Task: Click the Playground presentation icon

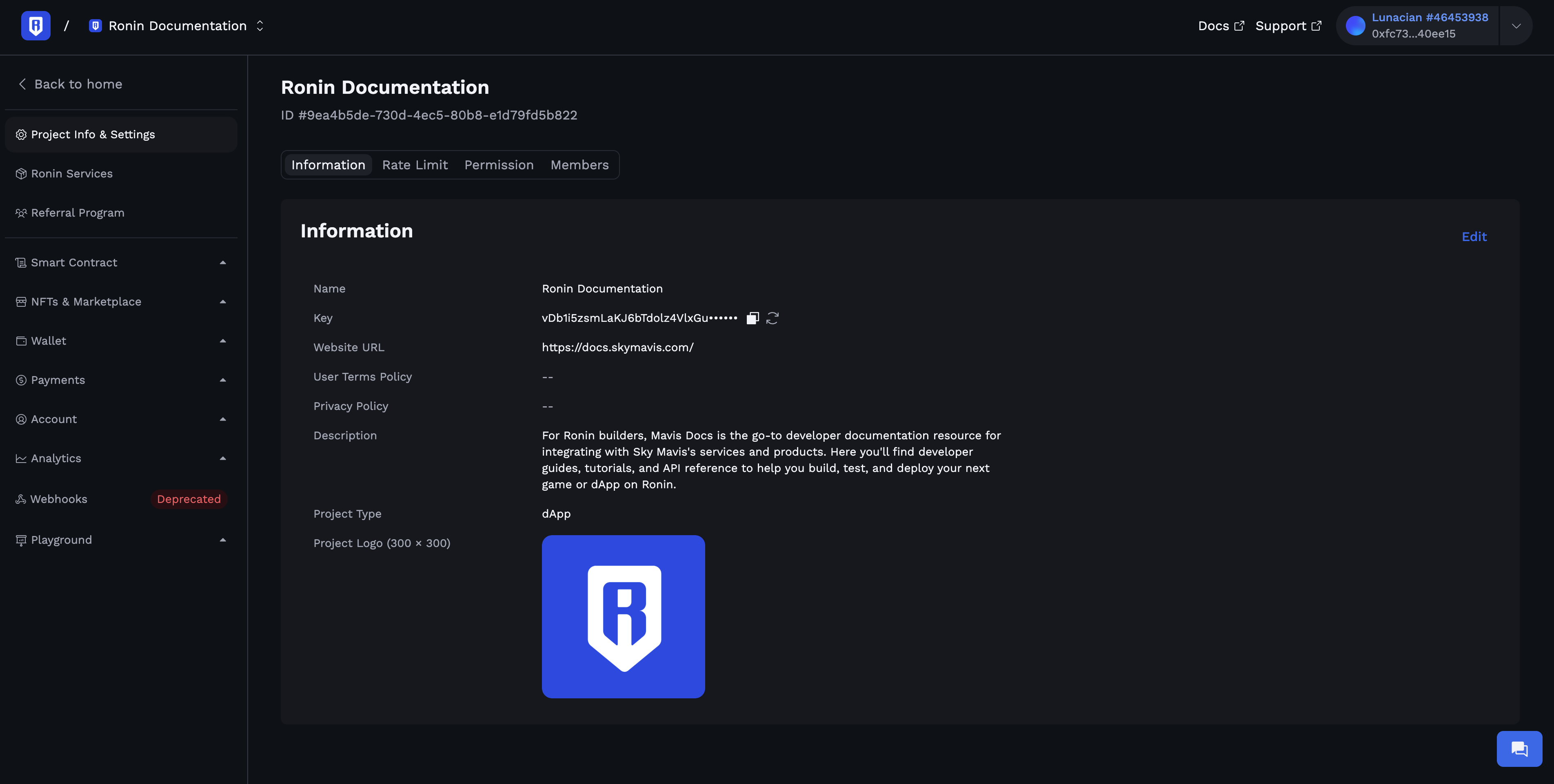Action: (x=21, y=540)
